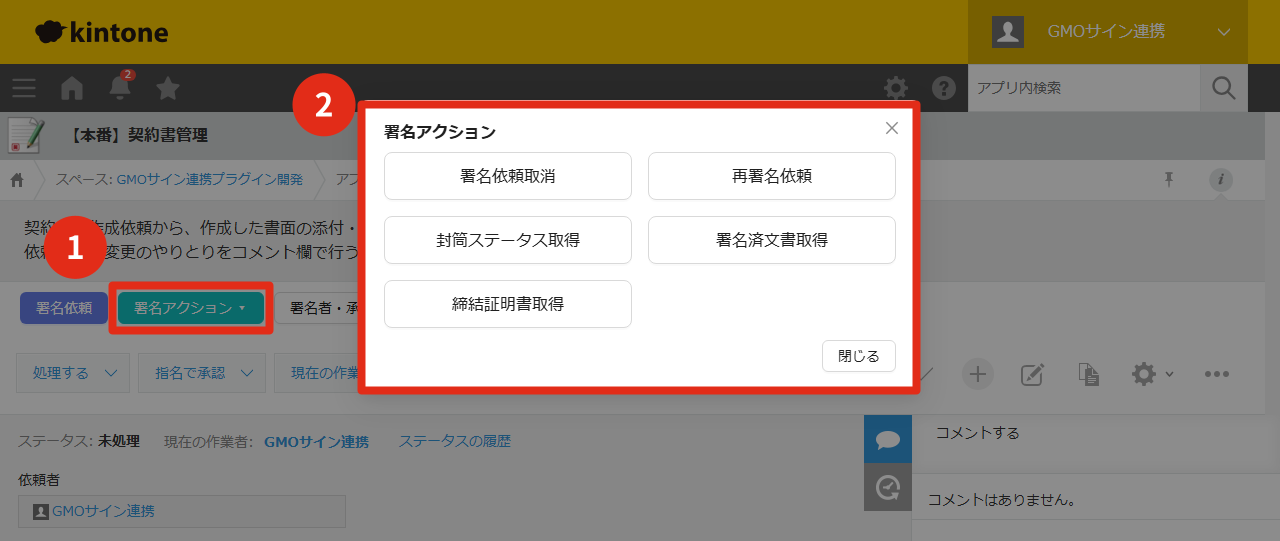Click 署名済文書取得 button
This screenshot has height=541, width=1280.
(772, 240)
